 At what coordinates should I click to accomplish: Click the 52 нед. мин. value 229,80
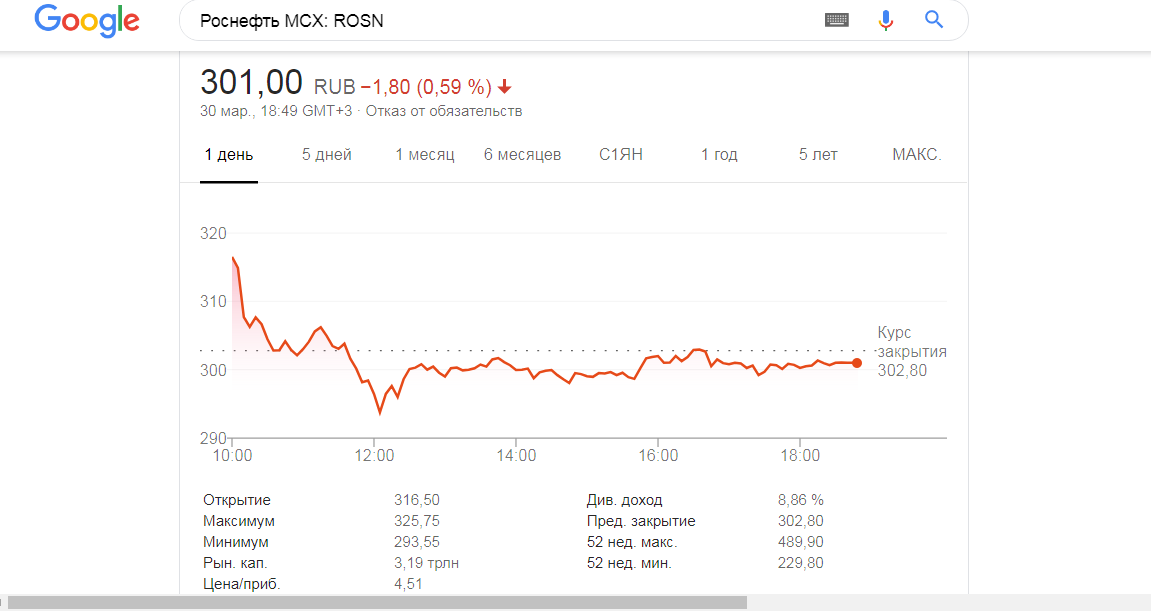pos(801,563)
